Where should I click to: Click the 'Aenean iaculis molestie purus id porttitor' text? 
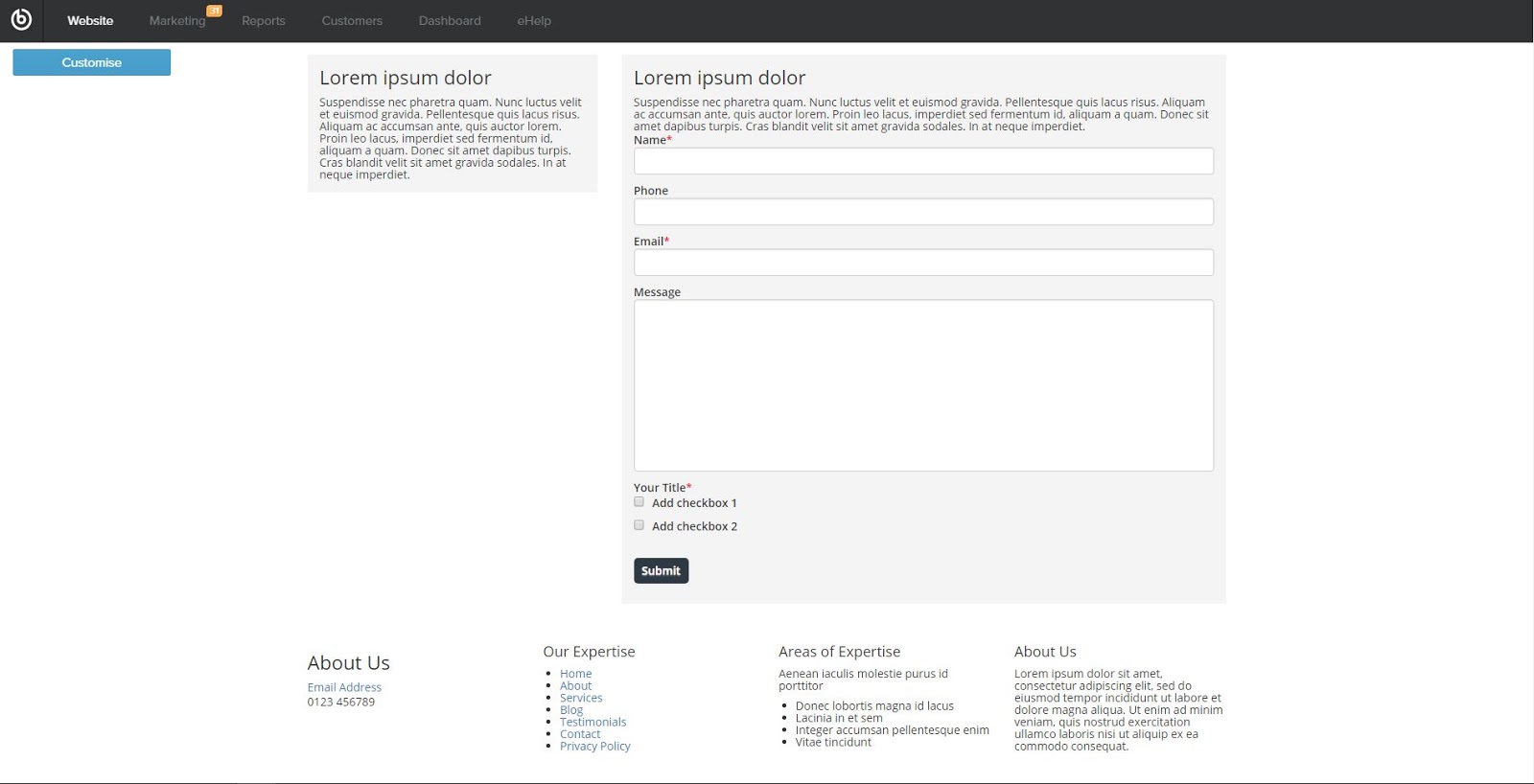[863, 680]
